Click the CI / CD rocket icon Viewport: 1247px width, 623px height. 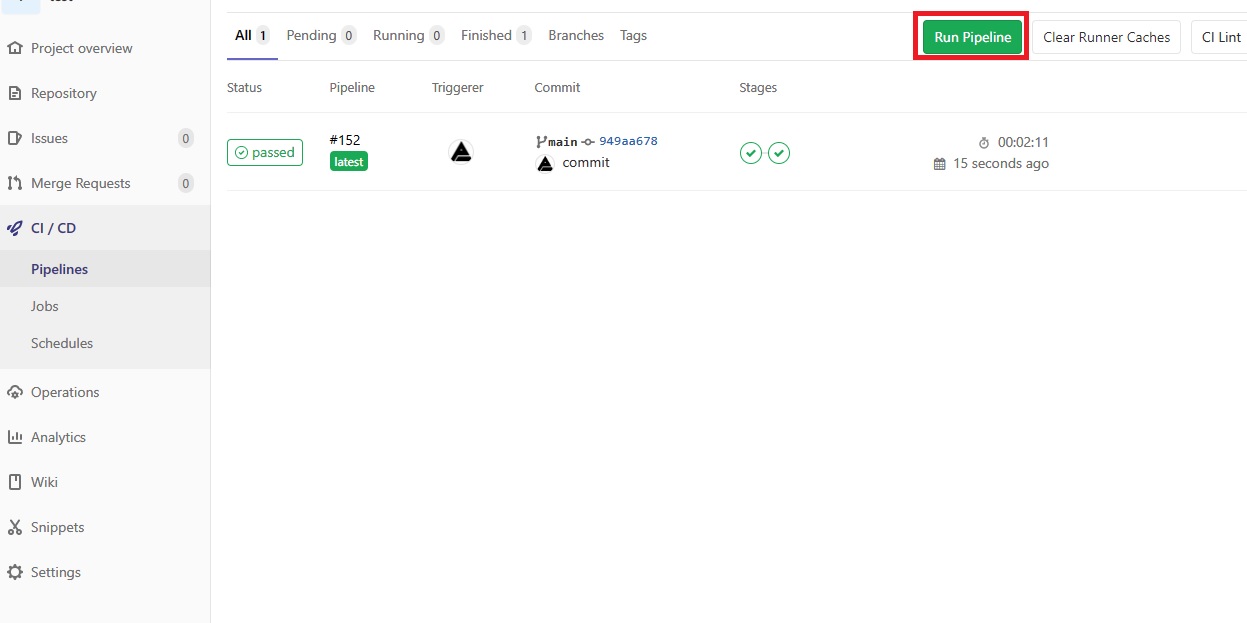click(14, 228)
